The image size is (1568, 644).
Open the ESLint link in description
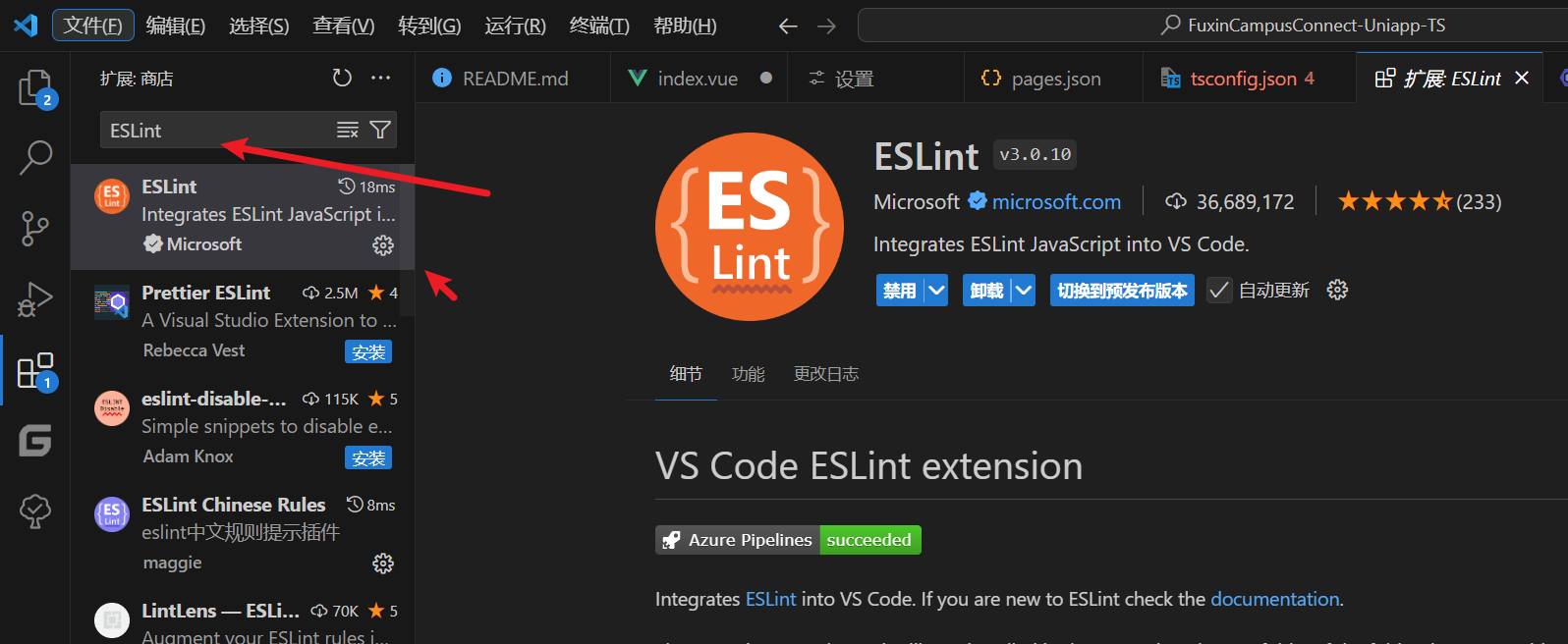(x=770, y=599)
